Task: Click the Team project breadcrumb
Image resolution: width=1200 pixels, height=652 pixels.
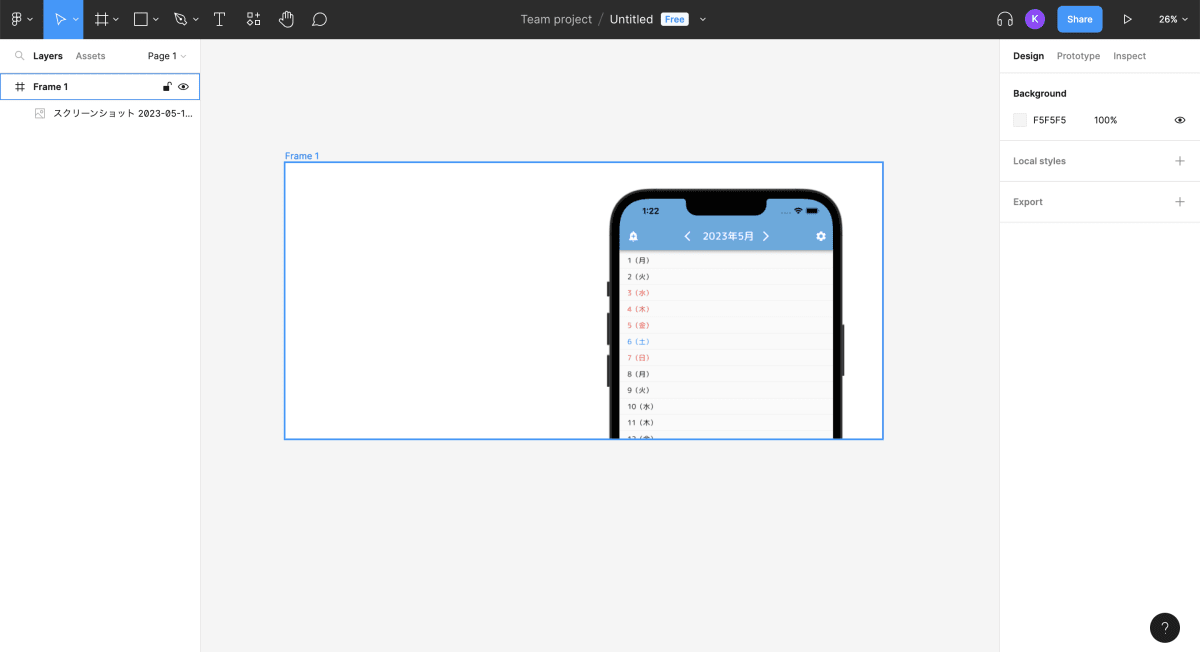Action: [556, 19]
